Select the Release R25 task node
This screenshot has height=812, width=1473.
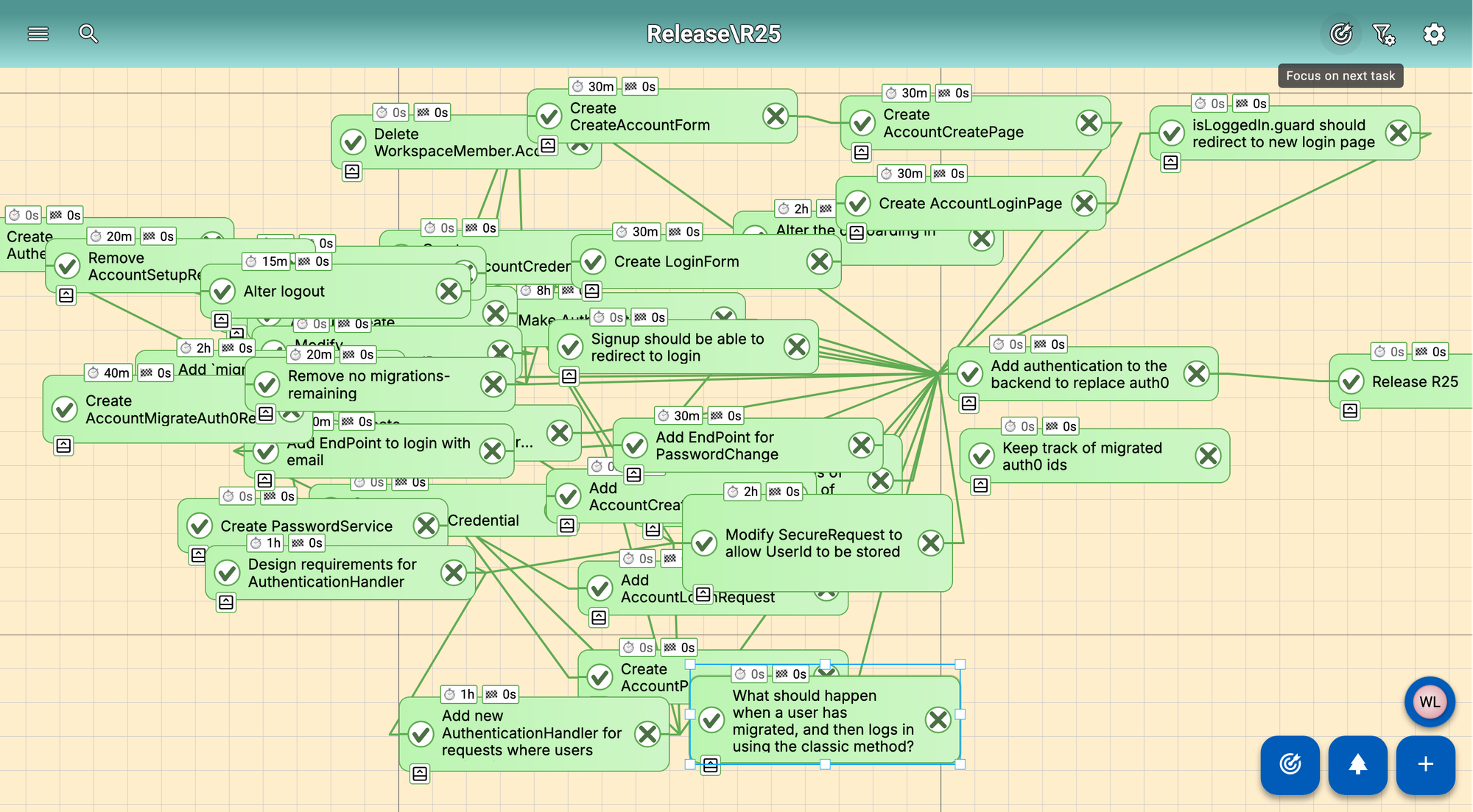point(1414,381)
